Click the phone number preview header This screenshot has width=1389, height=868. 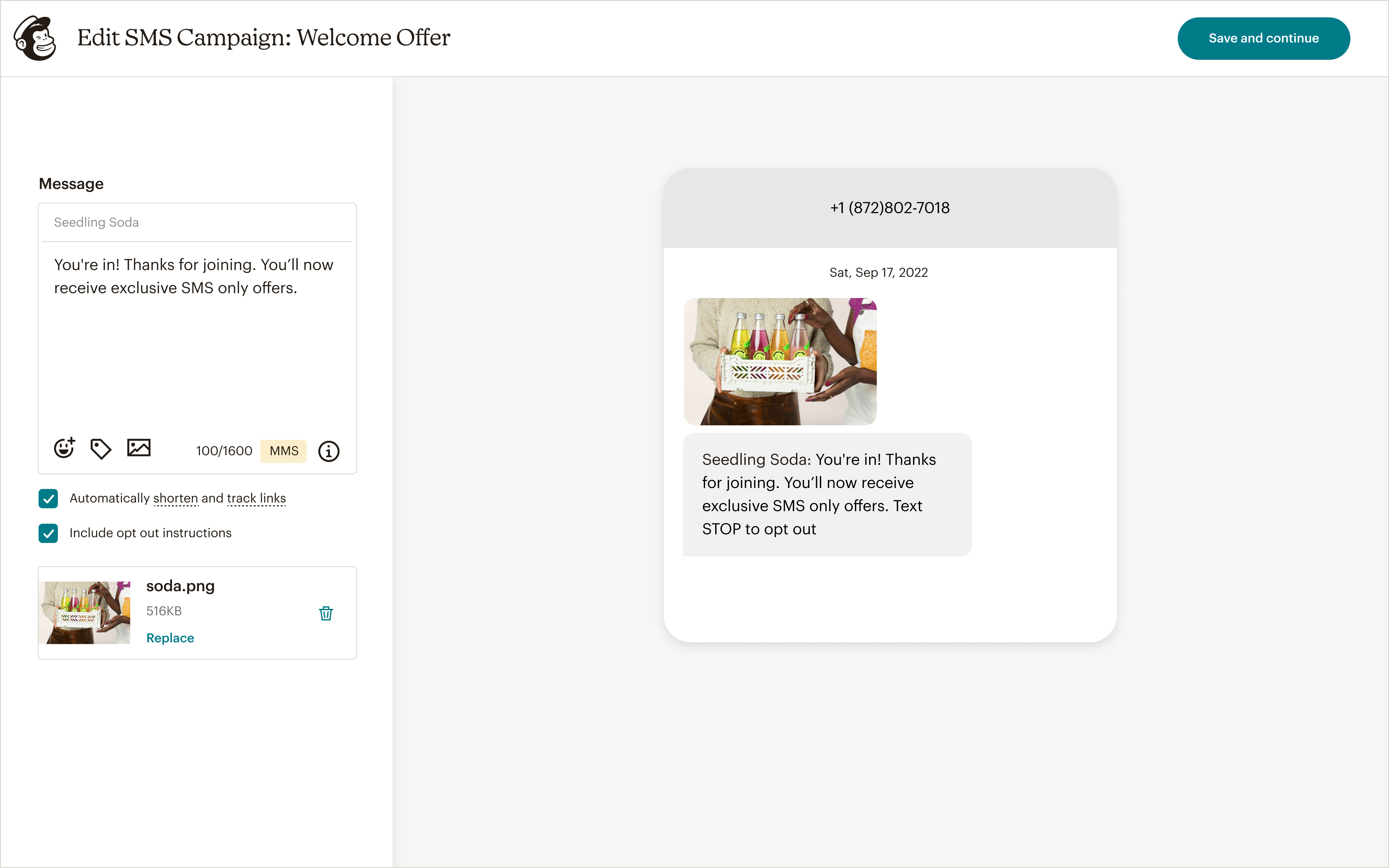pos(889,208)
